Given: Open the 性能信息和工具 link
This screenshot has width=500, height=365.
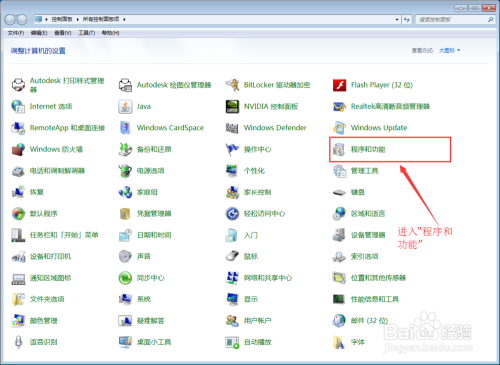Looking at the screenshot, I should tap(375, 299).
